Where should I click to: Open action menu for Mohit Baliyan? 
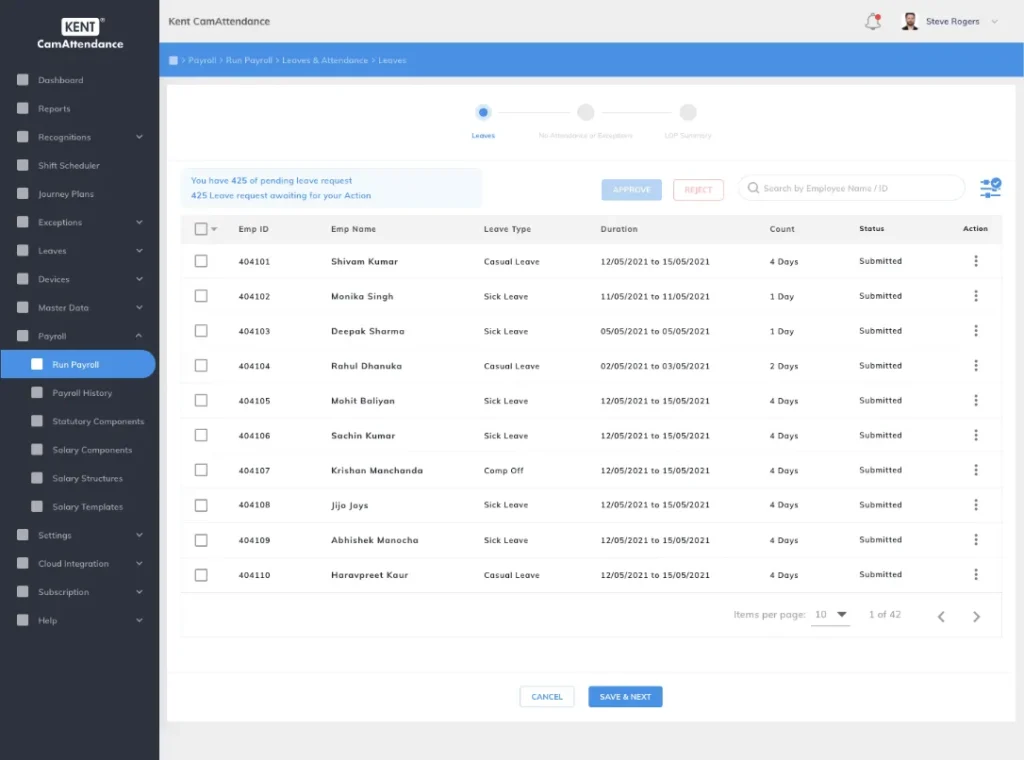[976, 400]
